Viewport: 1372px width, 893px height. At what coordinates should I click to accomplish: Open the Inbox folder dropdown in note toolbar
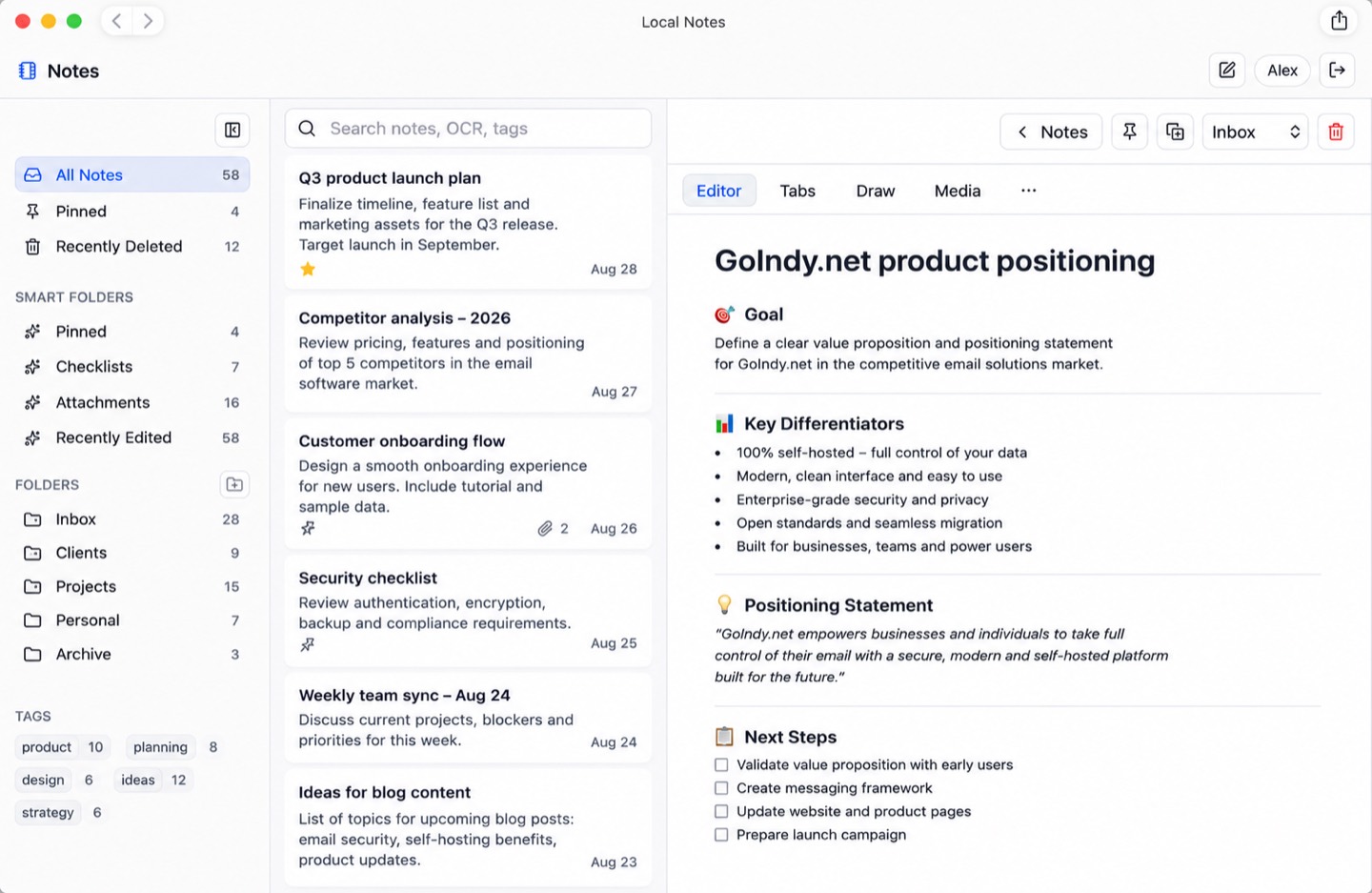click(x=1255, y=132)
